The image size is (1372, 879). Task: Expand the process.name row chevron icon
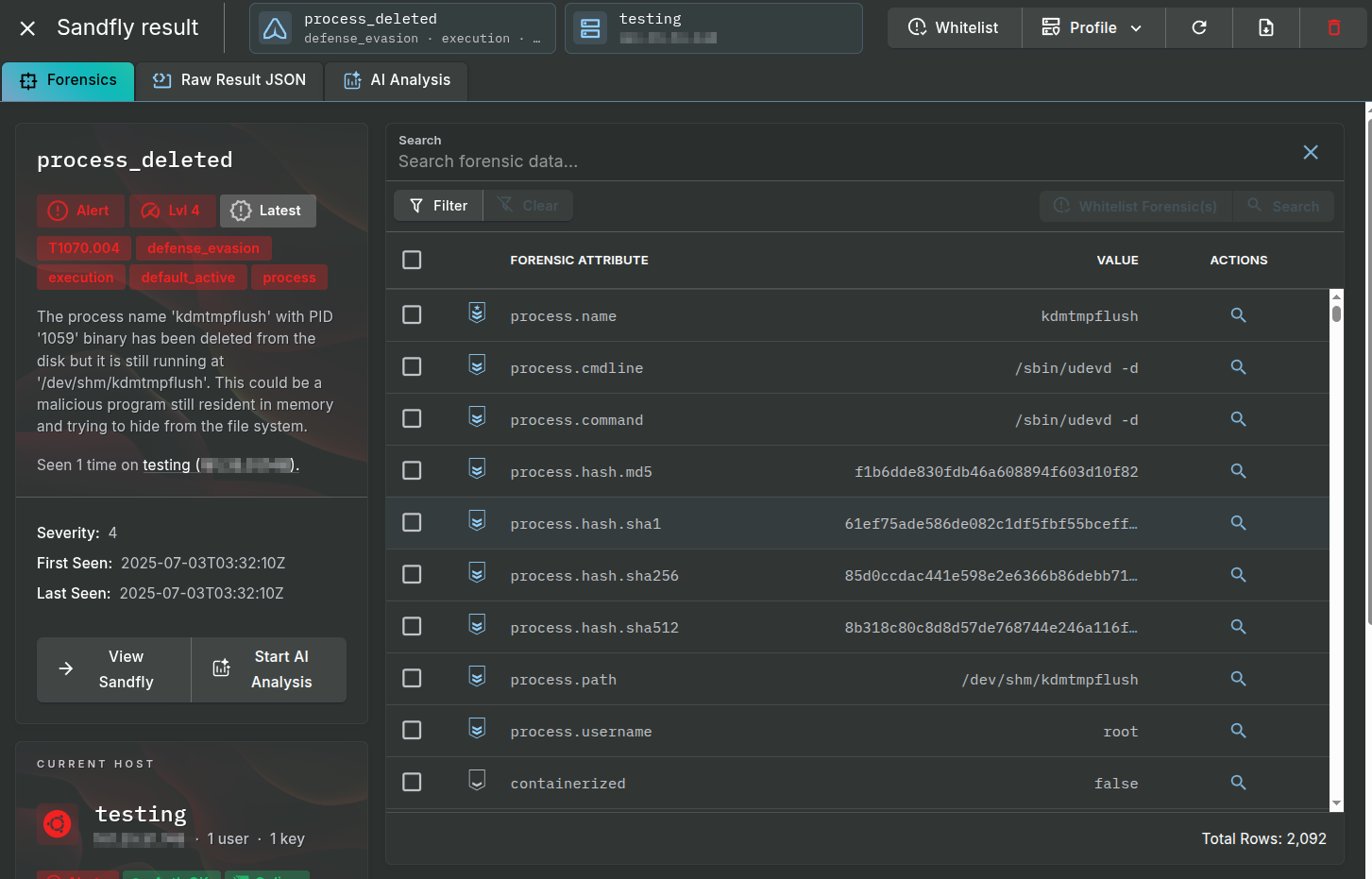point(477,313)
